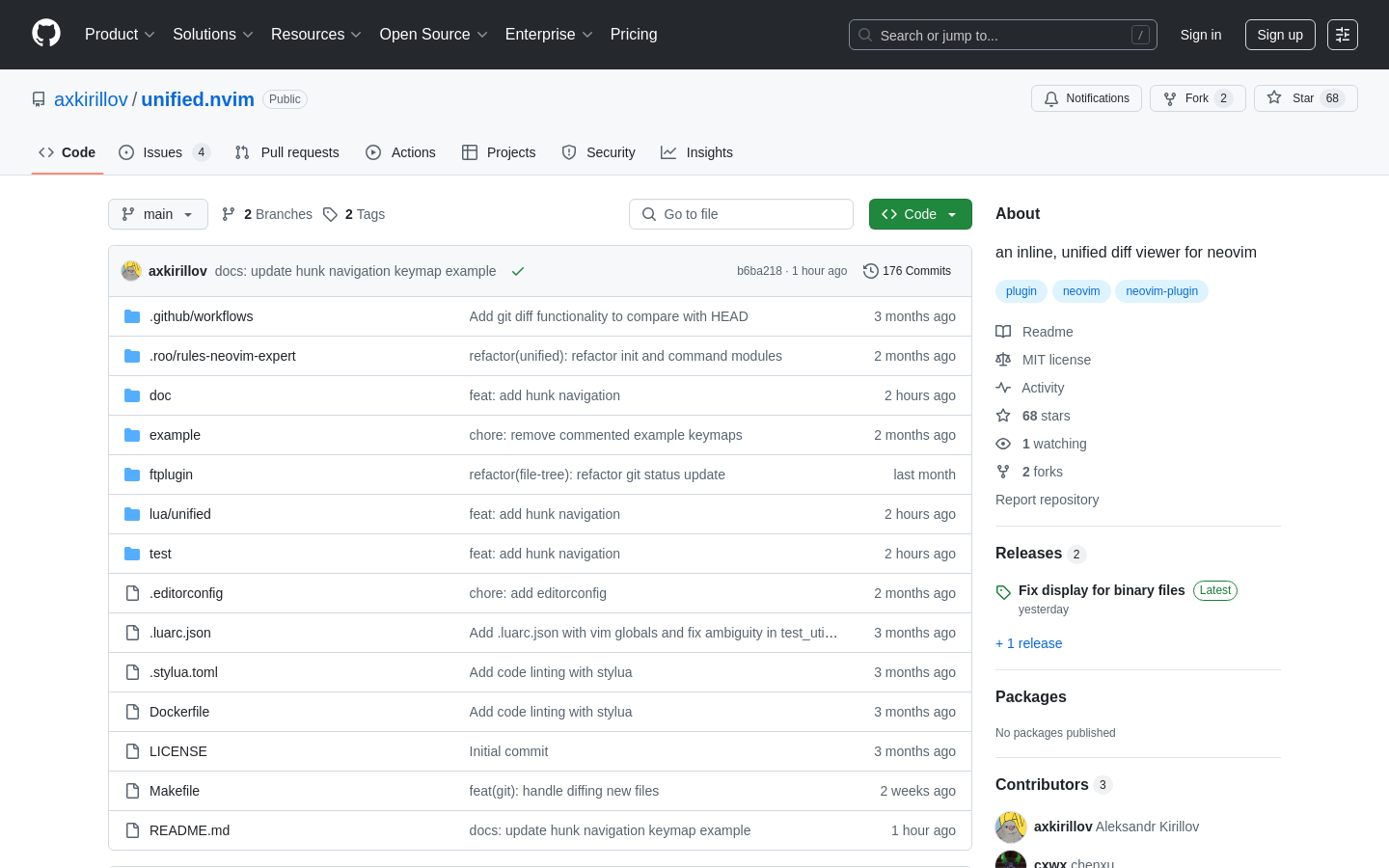Expand the Solutions menu

tap(213, 35)
